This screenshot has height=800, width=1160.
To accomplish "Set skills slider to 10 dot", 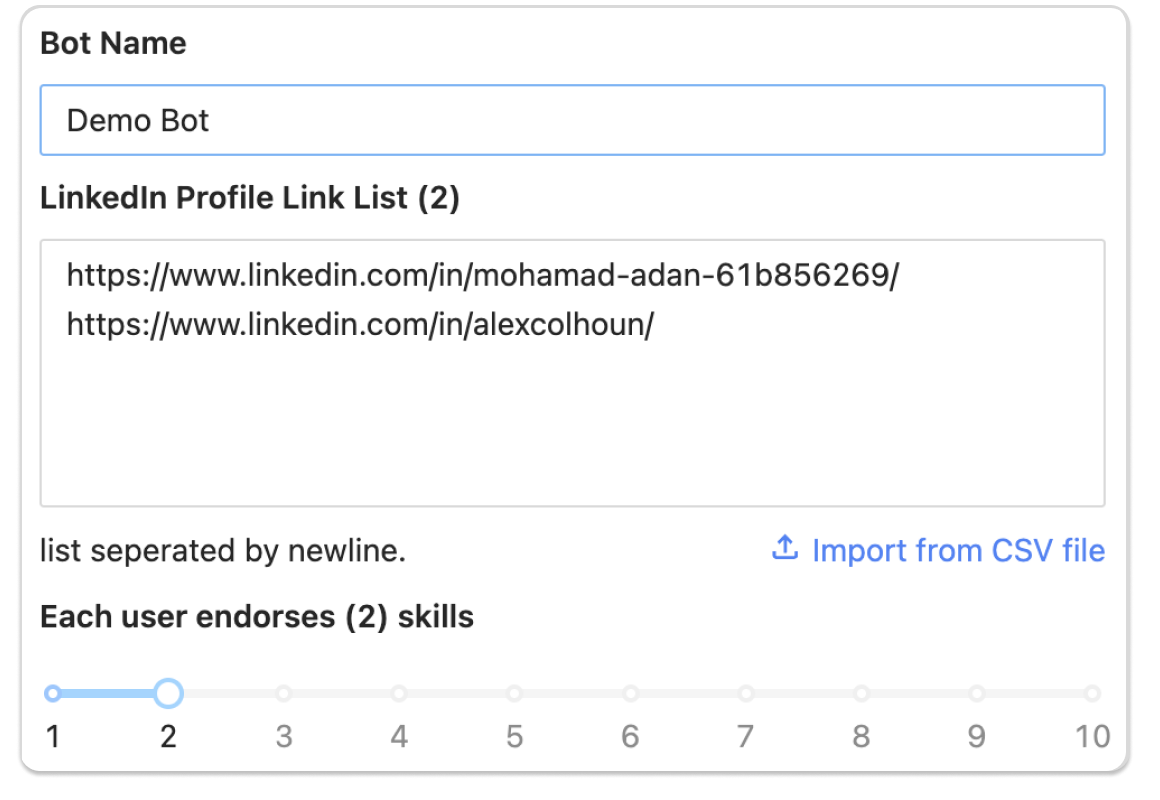I will pyautogui.click(x=1092, y=693).
